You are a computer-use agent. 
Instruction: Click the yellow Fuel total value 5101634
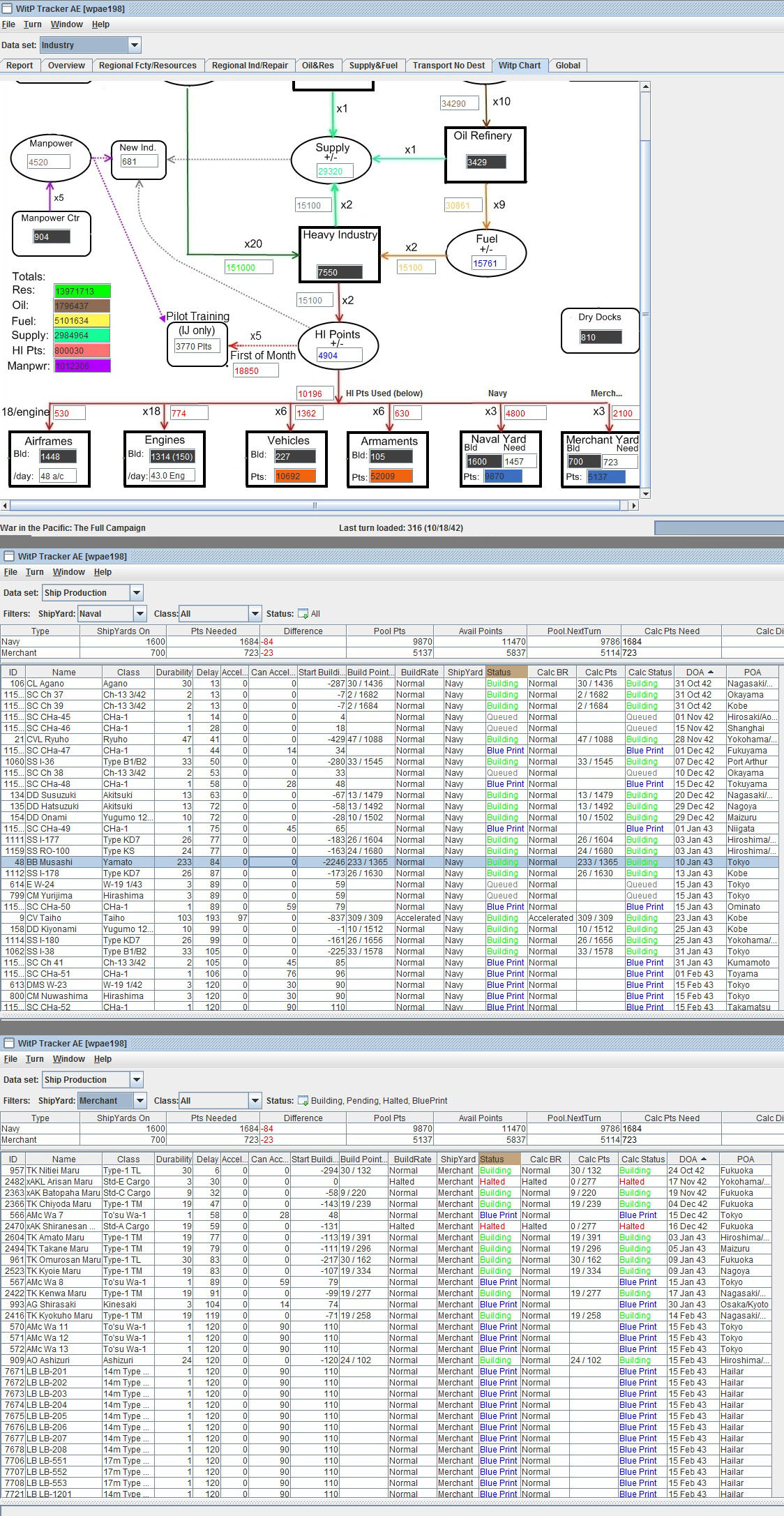(x=82, y=321)
